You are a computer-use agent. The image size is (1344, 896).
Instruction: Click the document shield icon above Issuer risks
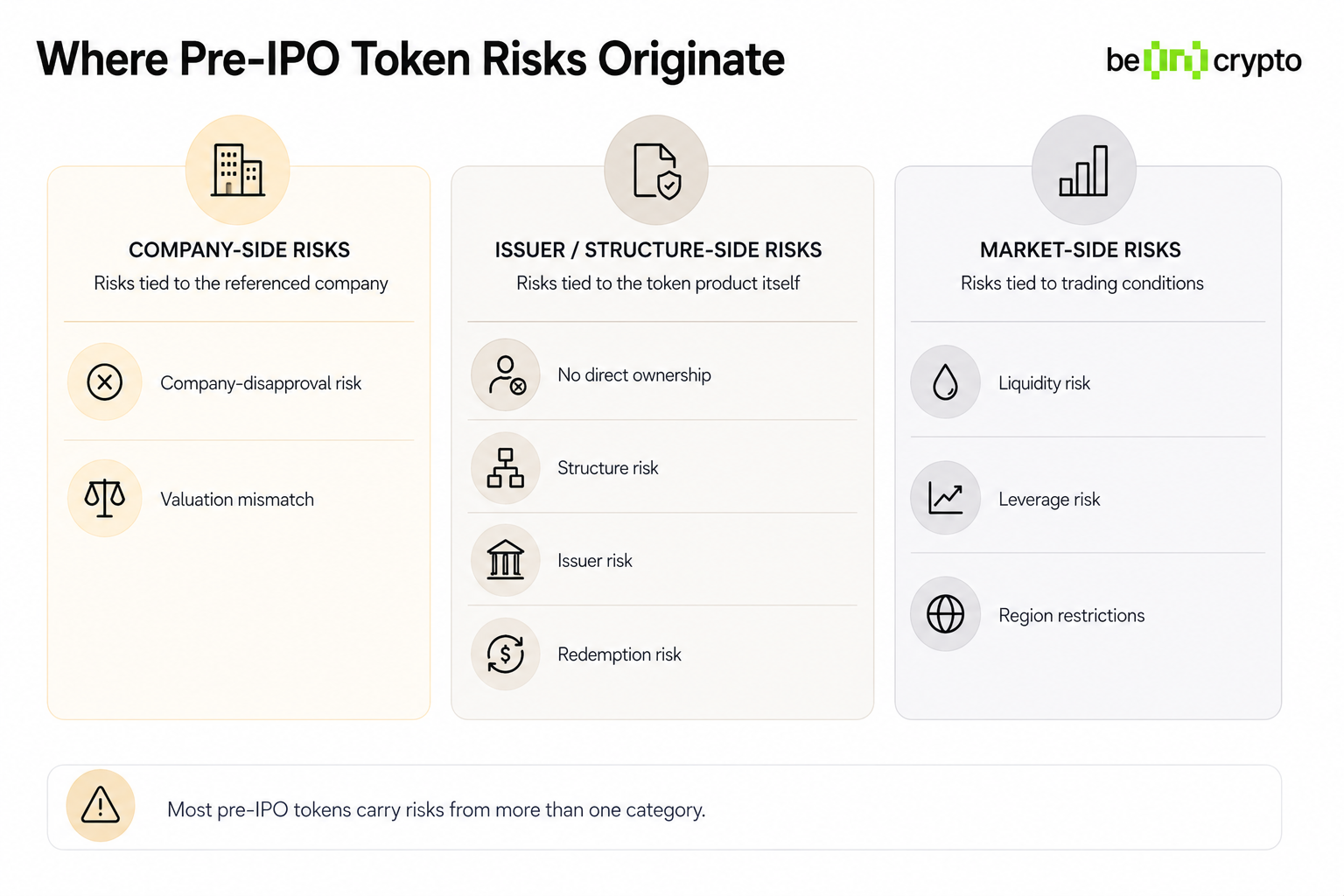coord(656,171)
